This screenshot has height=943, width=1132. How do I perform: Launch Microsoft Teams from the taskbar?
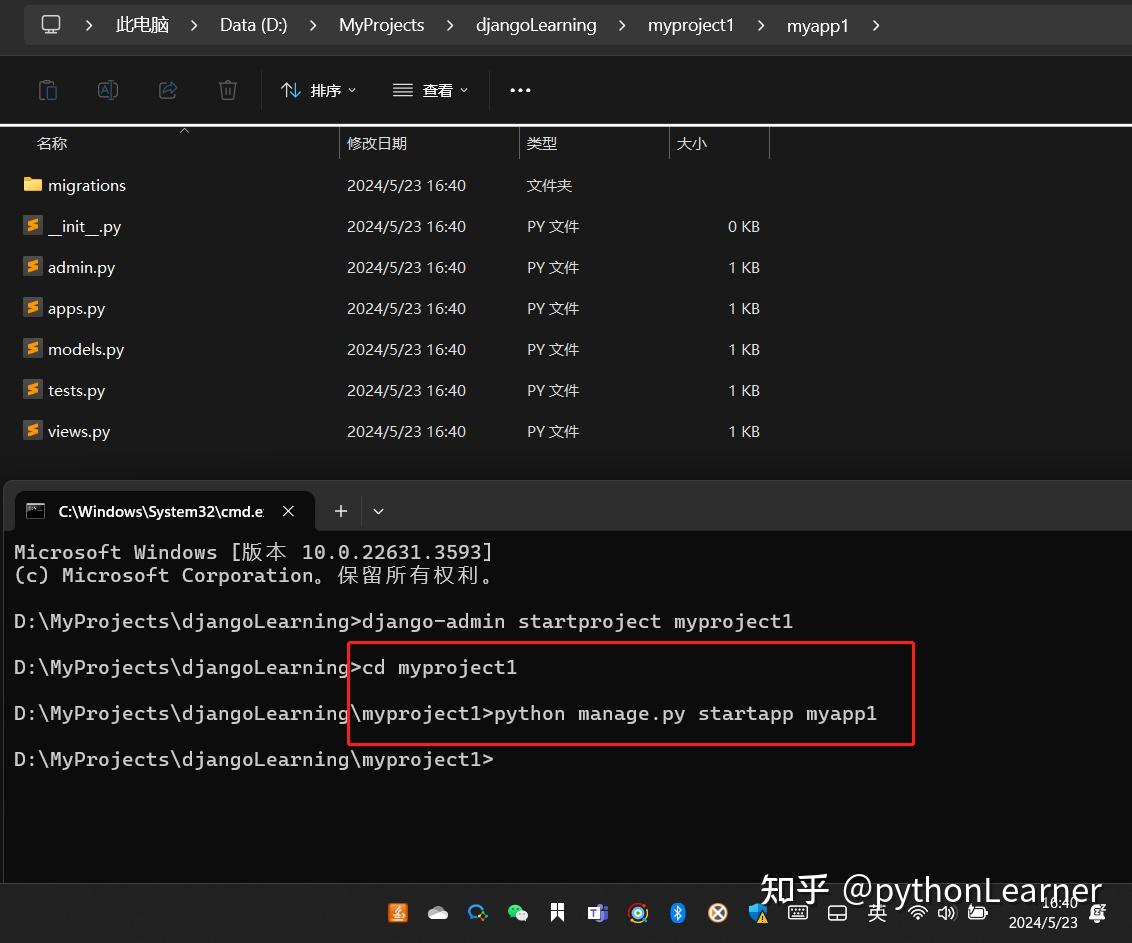(597, 913)
